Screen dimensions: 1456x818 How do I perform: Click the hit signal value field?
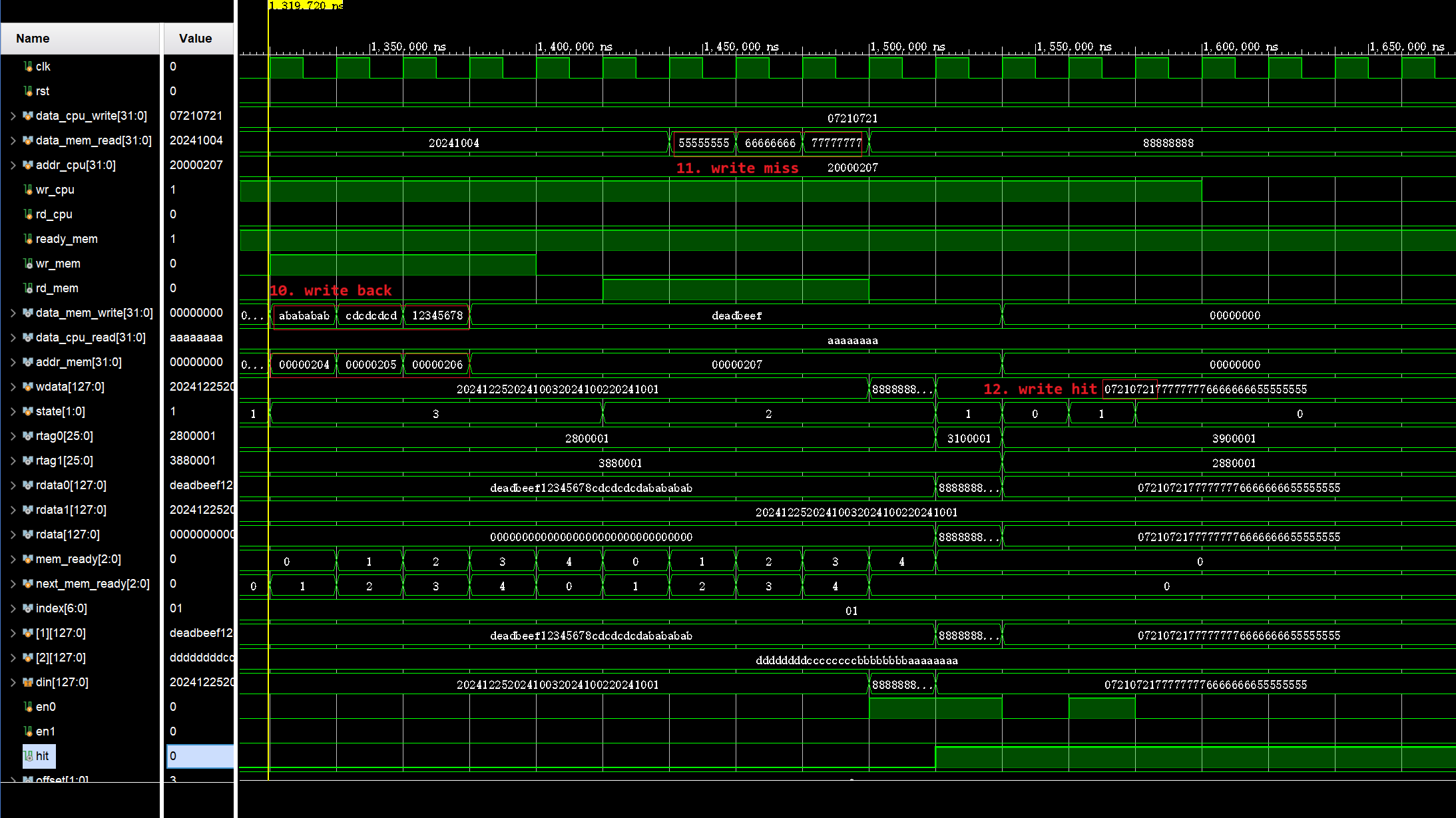tap(200, 756)
